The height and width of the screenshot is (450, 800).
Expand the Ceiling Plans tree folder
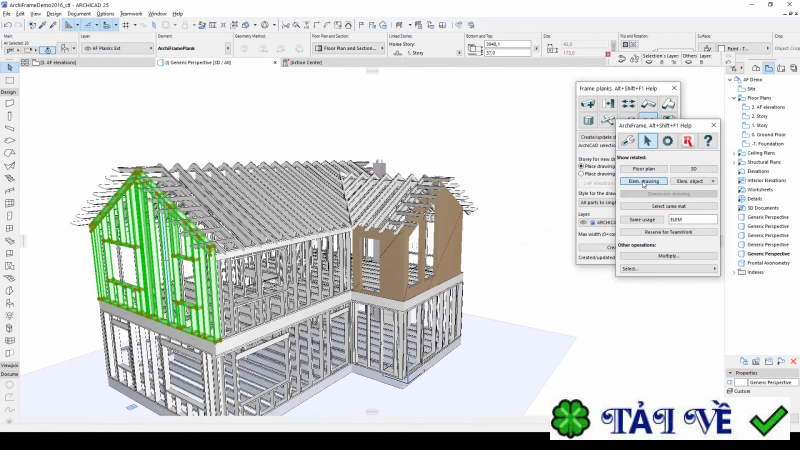coord(735,153)
